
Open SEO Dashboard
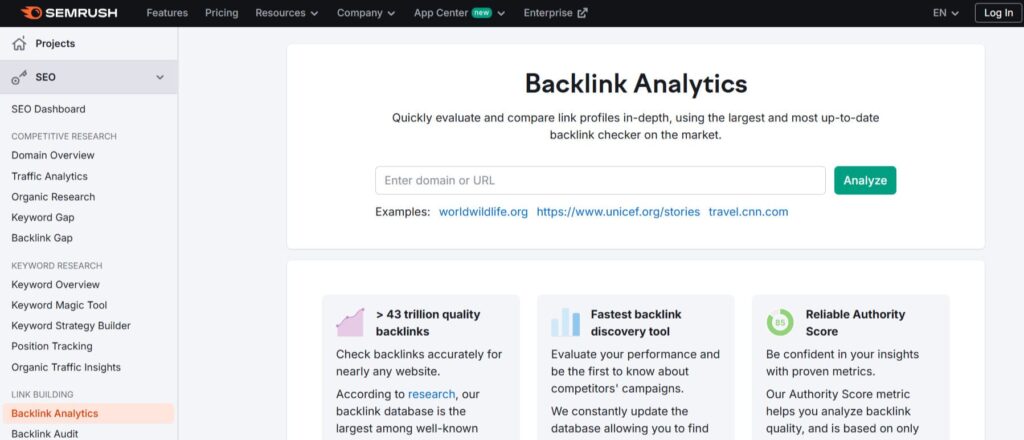(48, 109)
